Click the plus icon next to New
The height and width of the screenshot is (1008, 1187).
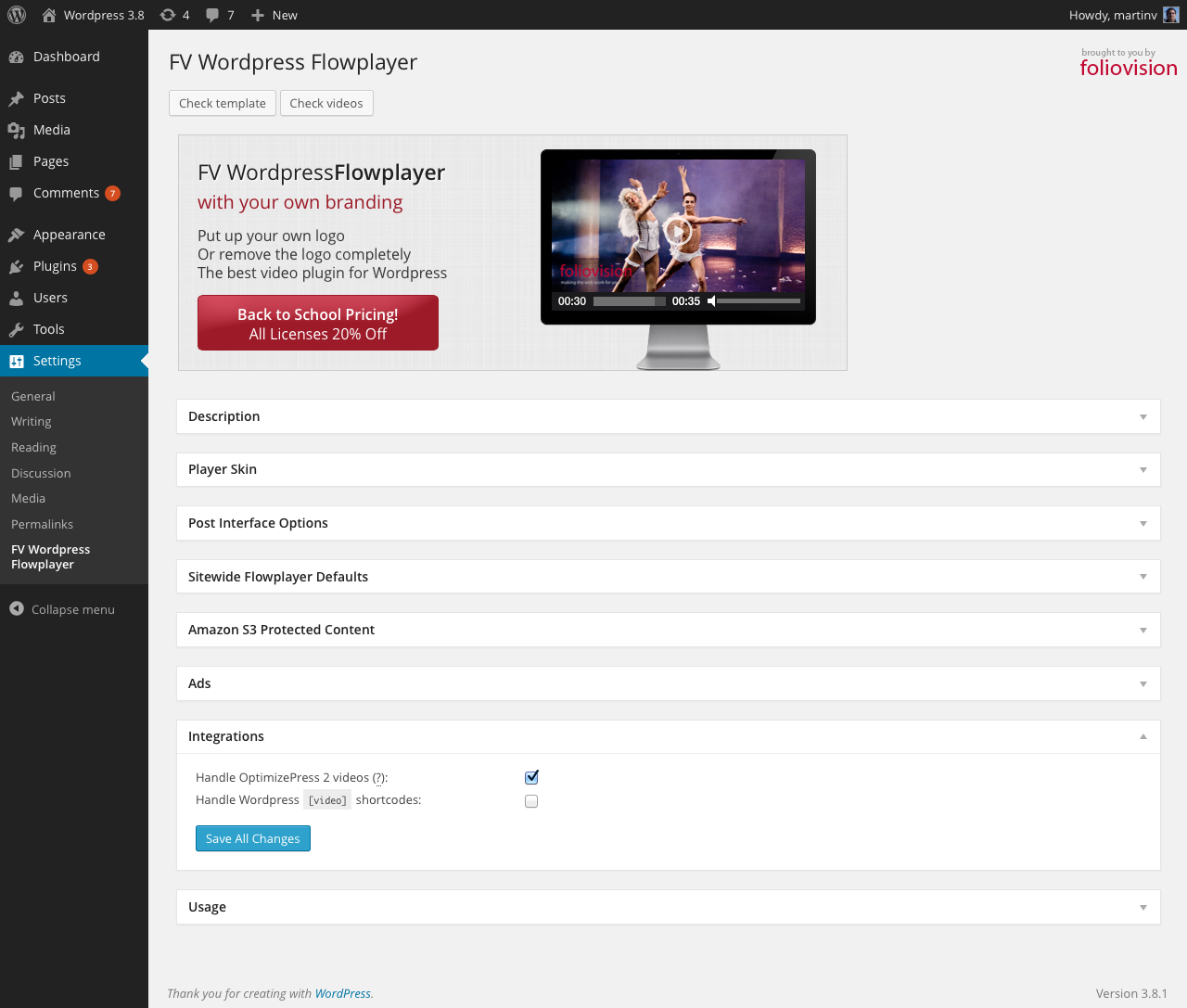(258, 15)
